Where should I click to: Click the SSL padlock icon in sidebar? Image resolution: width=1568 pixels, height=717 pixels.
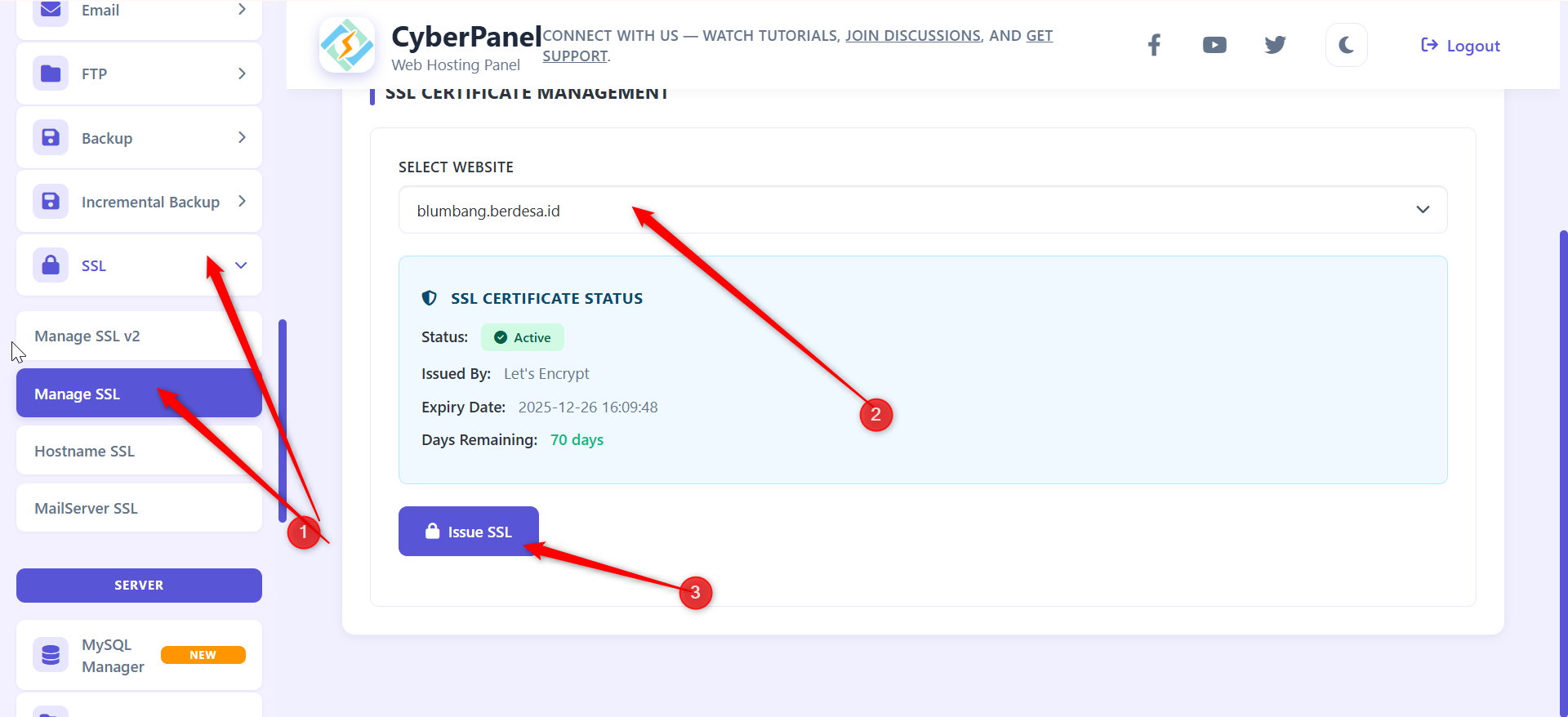coord(51,265)
